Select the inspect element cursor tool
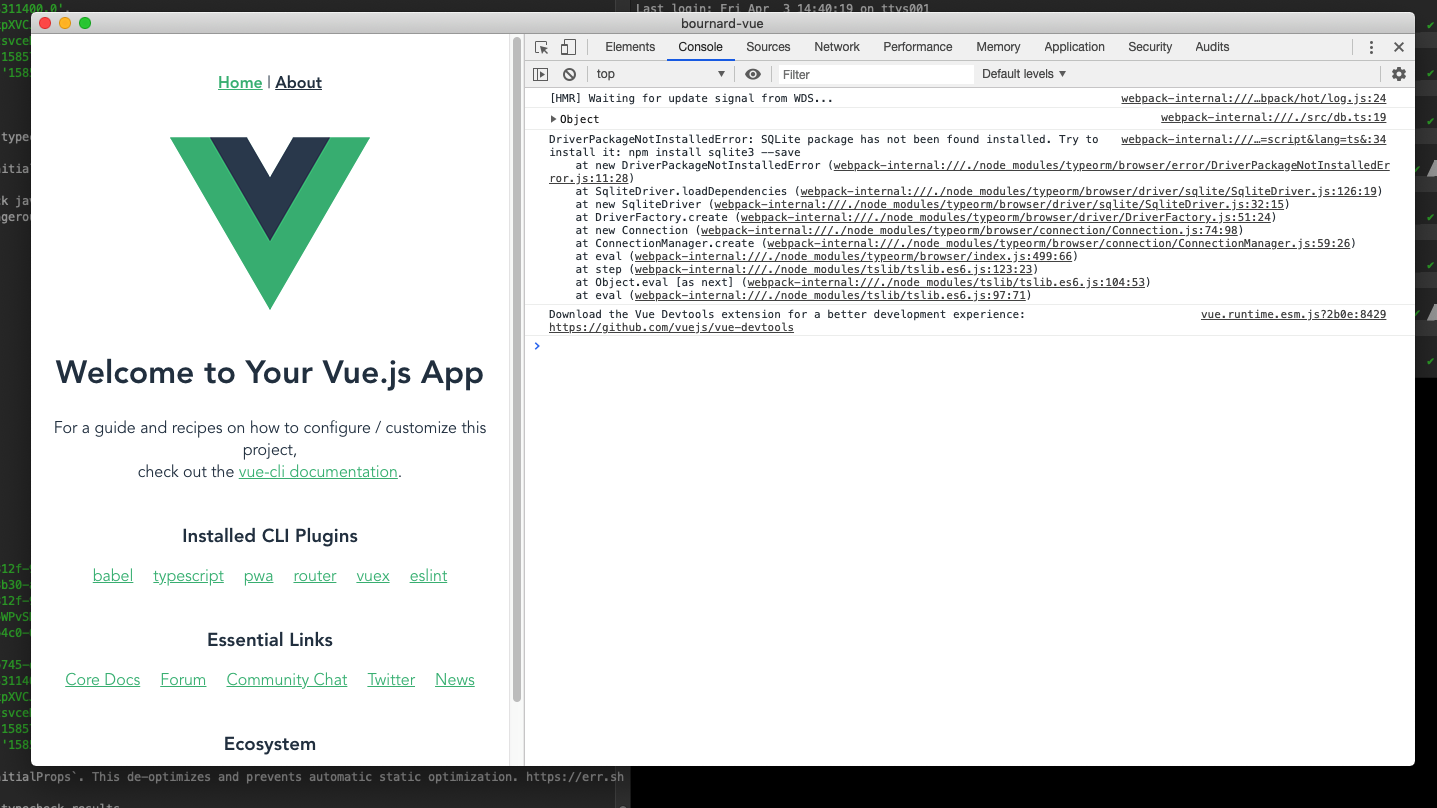The width and height of the screenshot is (1437, 808). click(x=541, y=46)
